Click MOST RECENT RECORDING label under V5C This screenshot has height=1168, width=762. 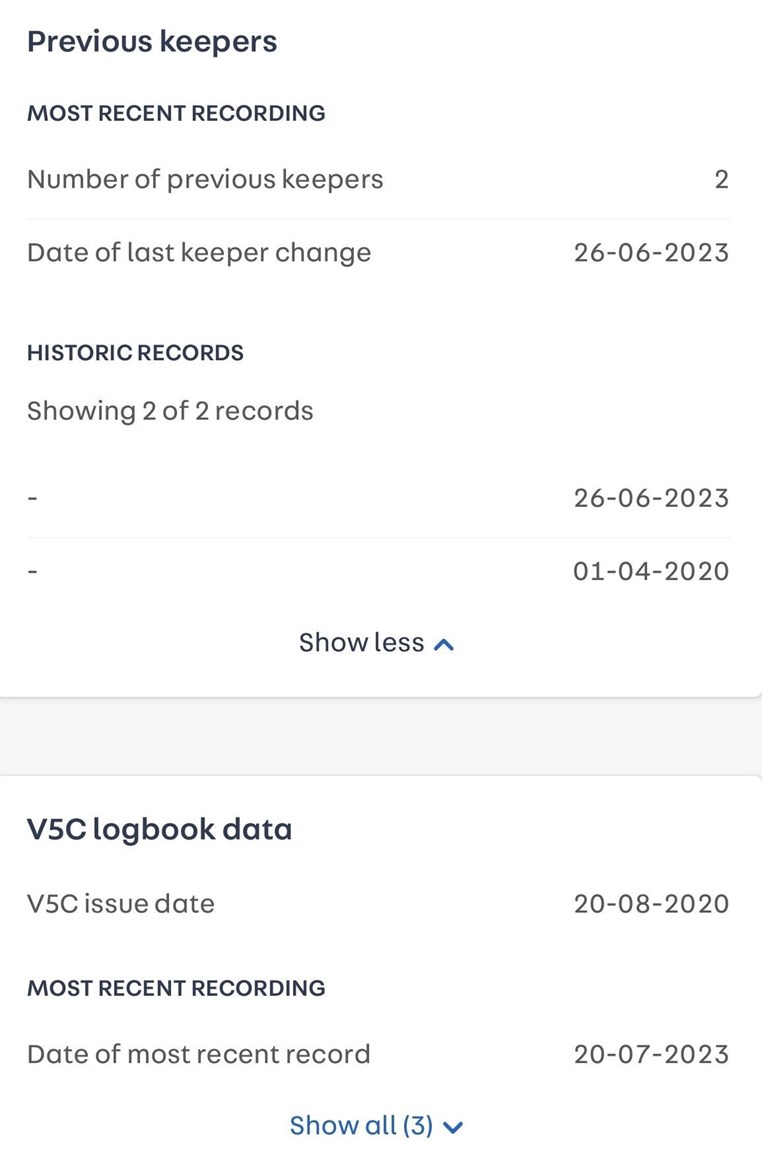point(176,988)
